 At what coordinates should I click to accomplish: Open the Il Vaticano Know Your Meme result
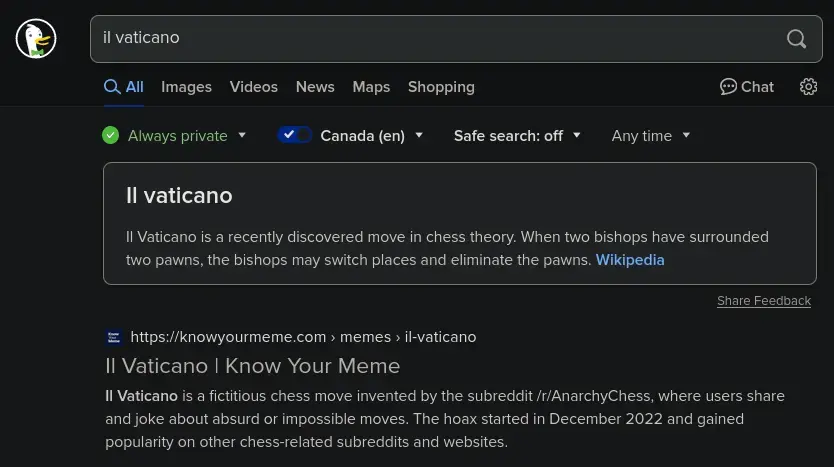click(253, 366)
